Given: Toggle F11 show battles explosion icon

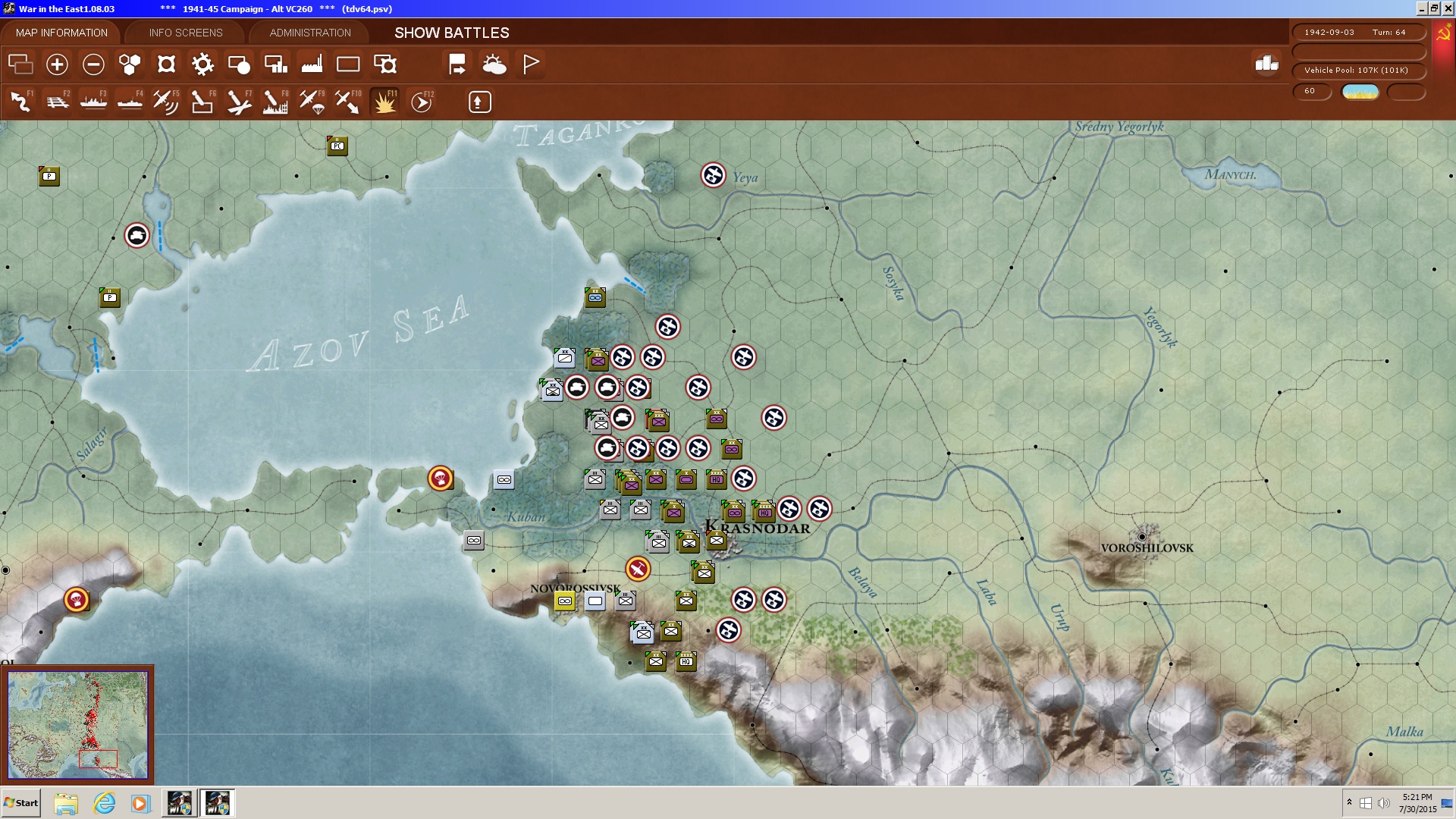Looking at the screenshot, I should click(x=384, y=102).
